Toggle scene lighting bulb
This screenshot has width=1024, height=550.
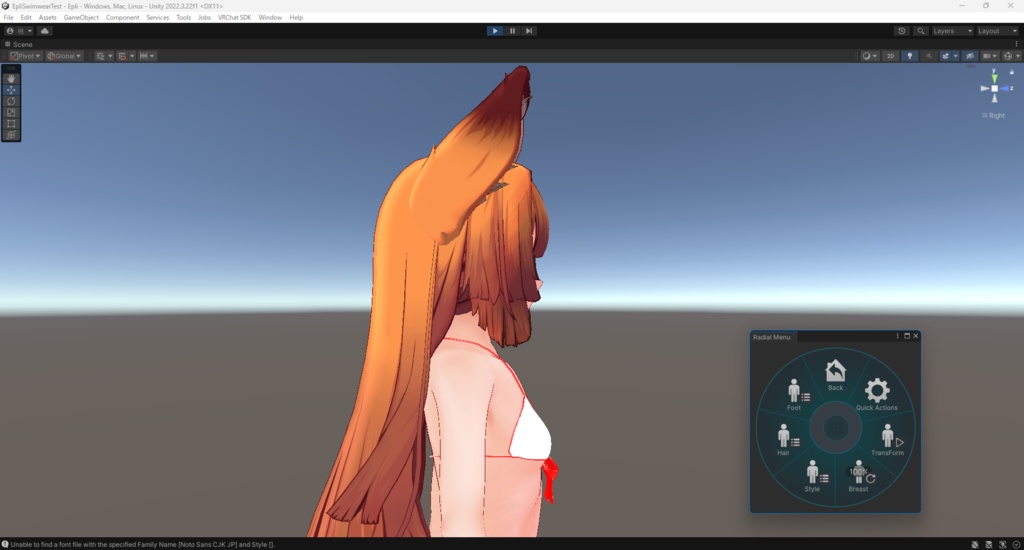point(909,56)
